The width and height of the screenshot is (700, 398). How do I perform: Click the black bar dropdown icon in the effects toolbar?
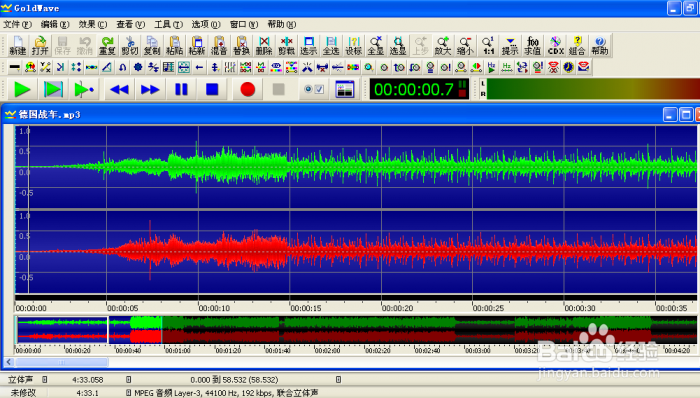click(15, 67)
